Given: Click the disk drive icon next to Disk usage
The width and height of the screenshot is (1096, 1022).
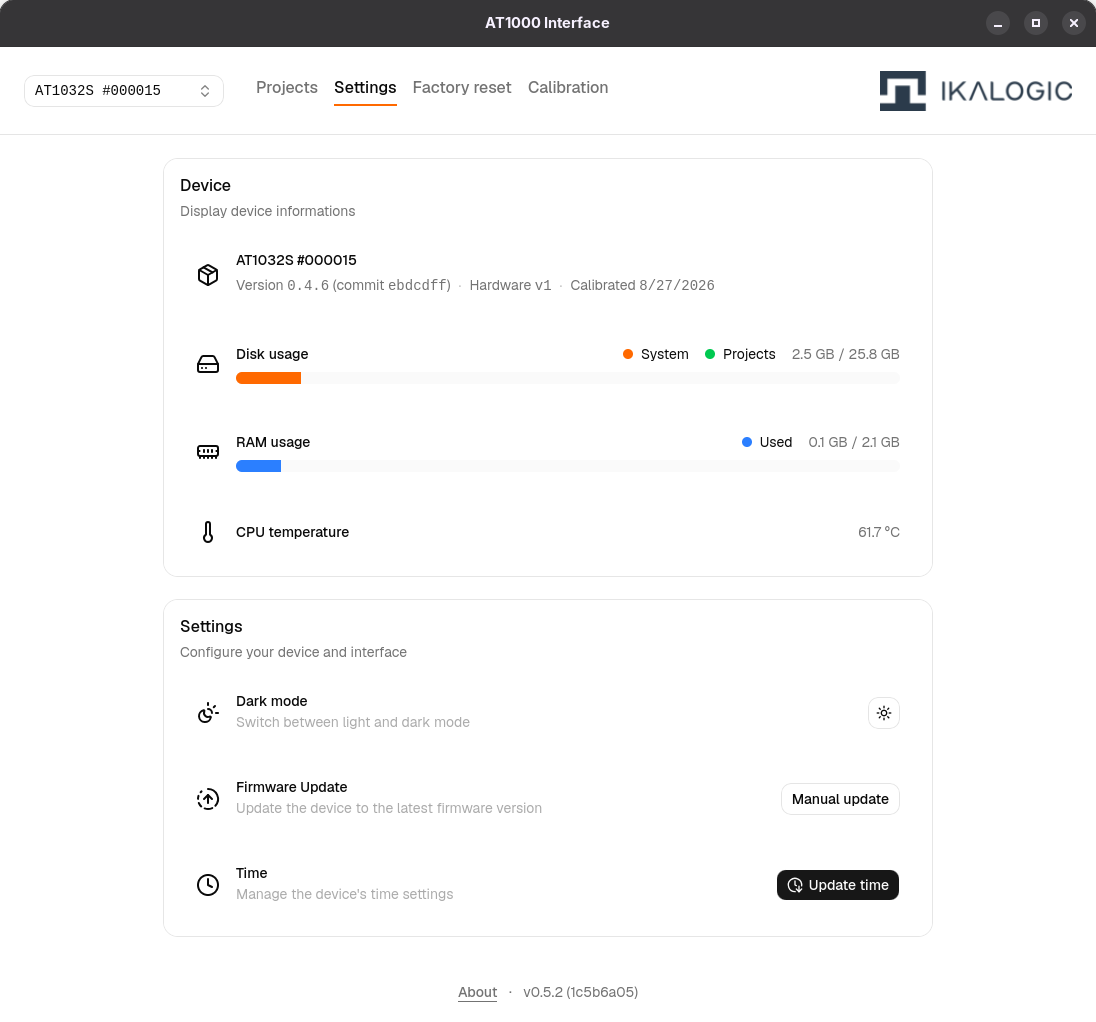Looking at the screenshot, I should [208, 364].
